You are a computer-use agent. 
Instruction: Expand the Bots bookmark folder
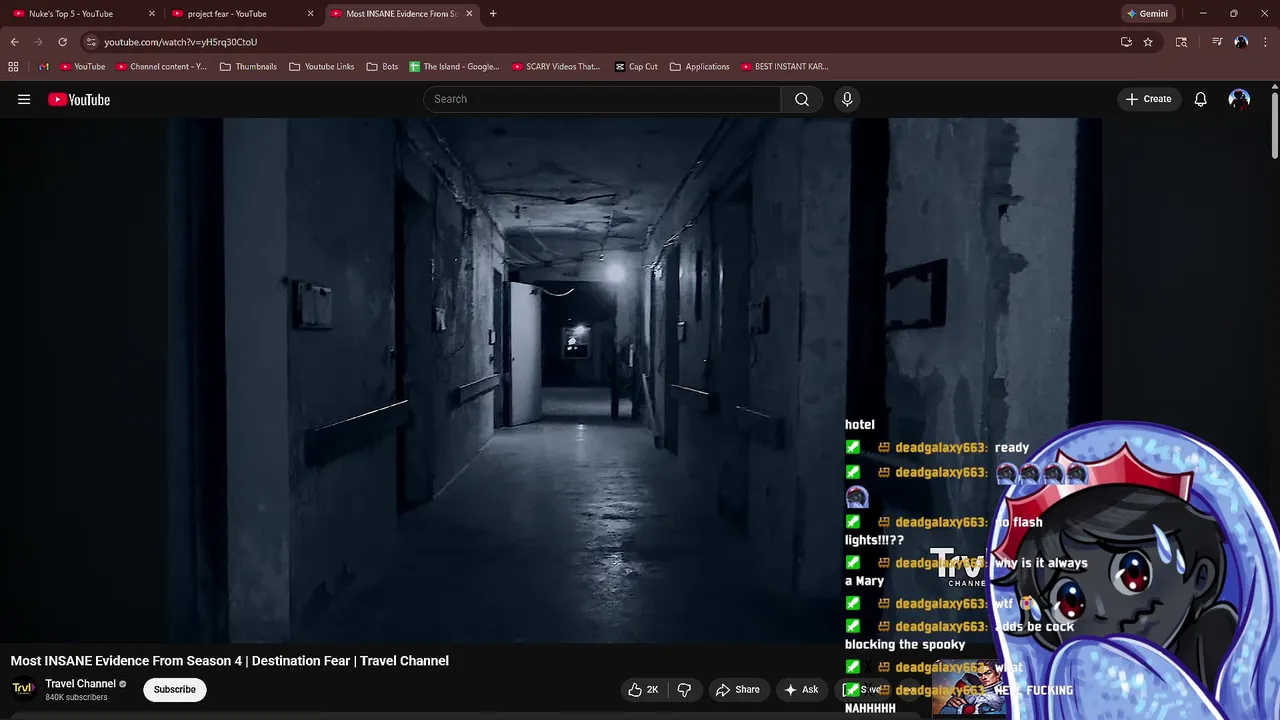[x=382, y=67]
